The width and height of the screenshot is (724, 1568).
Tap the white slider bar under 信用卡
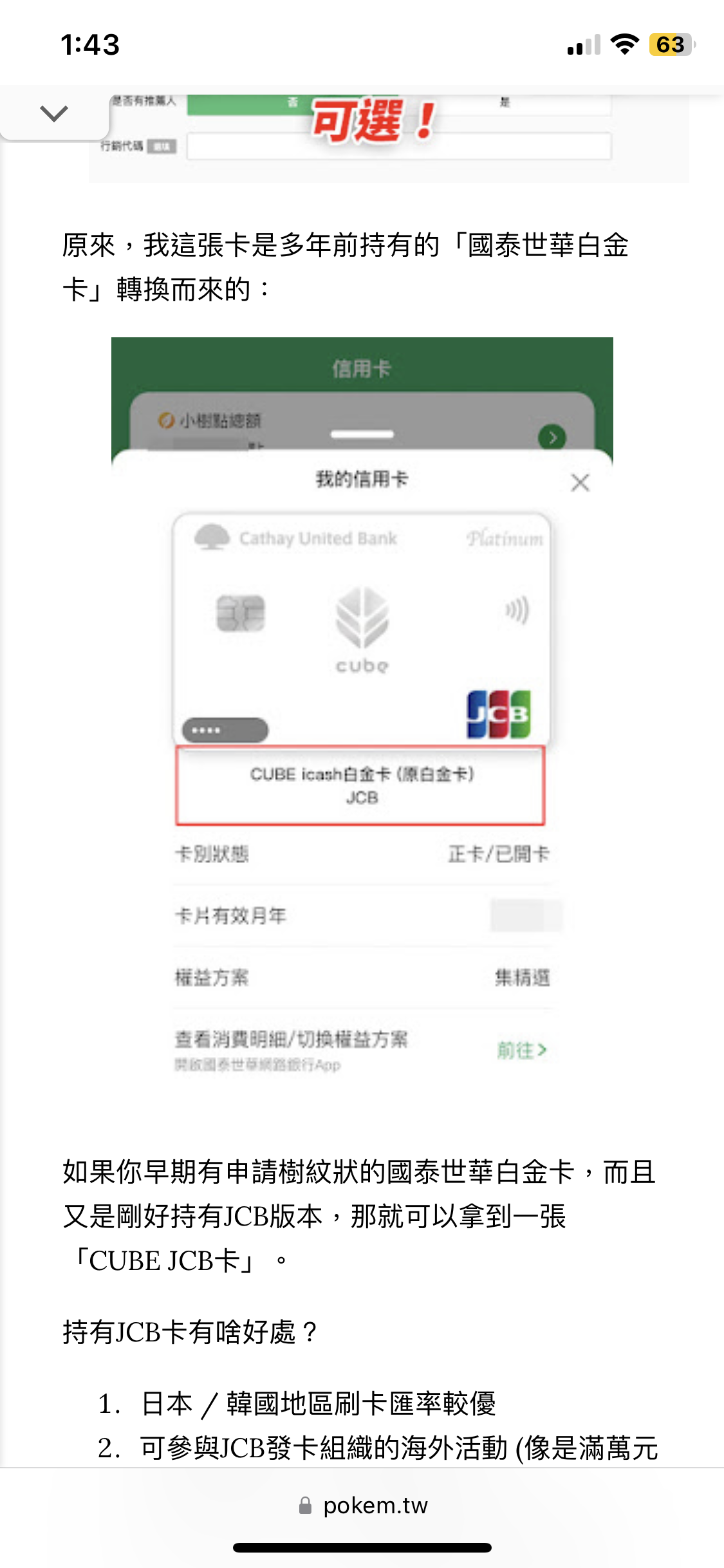click(362, 434)
